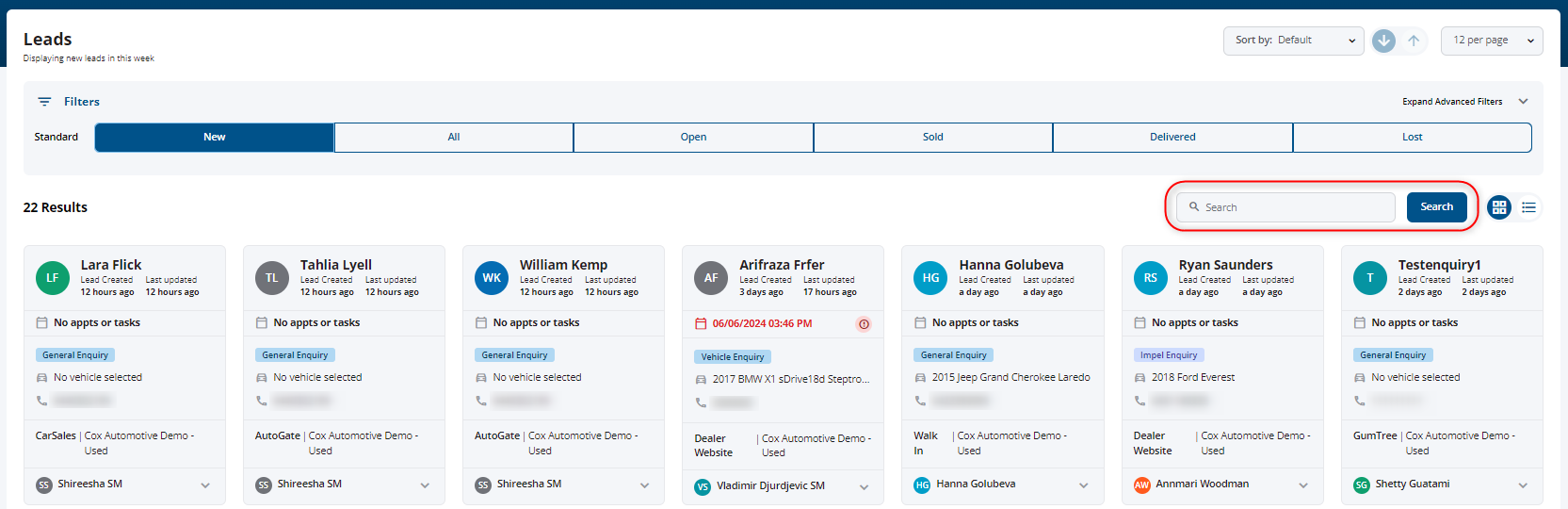Expand assignee chevron on Lara Flick card
The width and height of the screenshot is (1568, 509).
(205, 485)
